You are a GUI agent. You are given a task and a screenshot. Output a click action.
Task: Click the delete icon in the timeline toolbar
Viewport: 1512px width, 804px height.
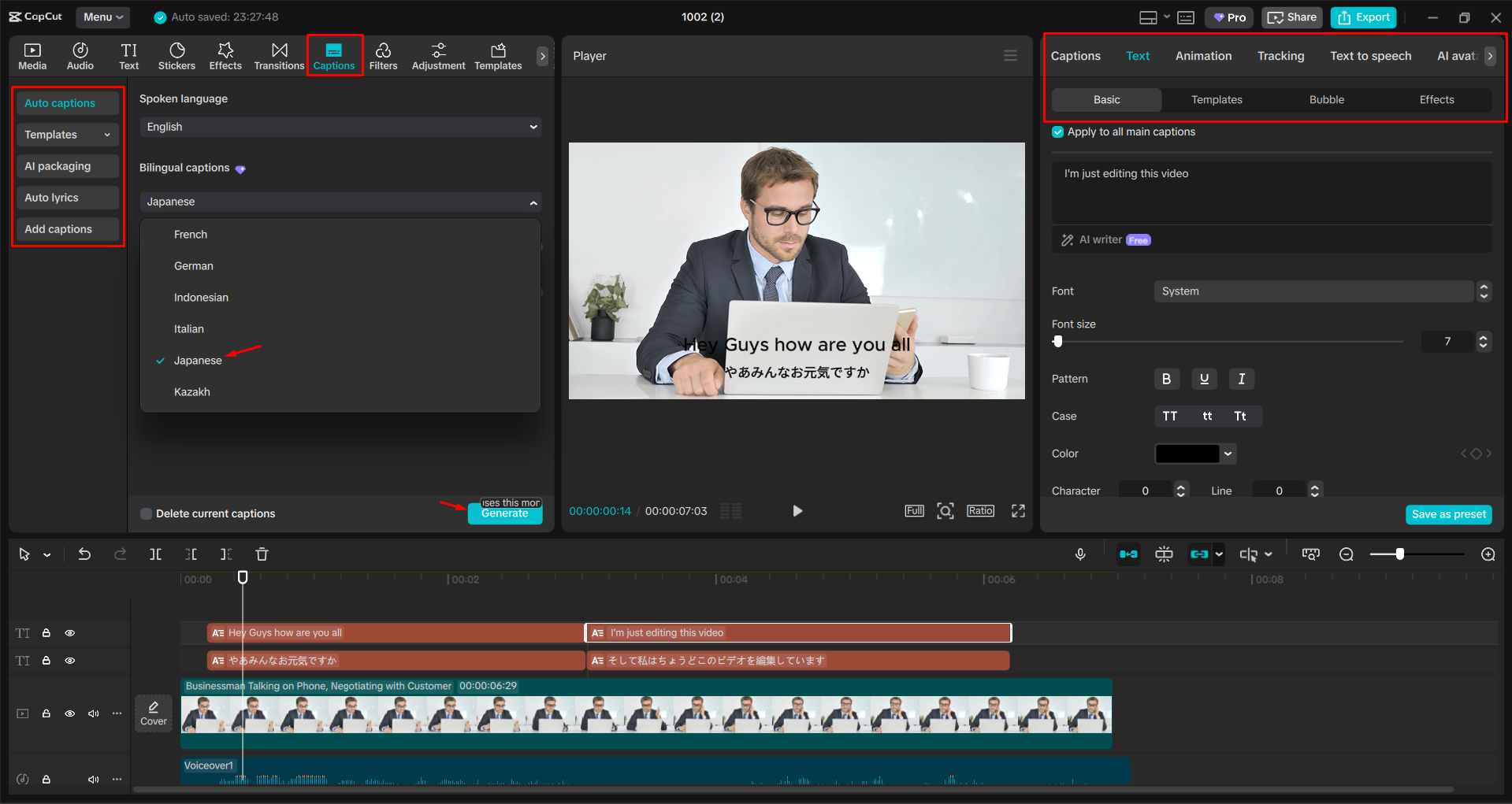262,554
